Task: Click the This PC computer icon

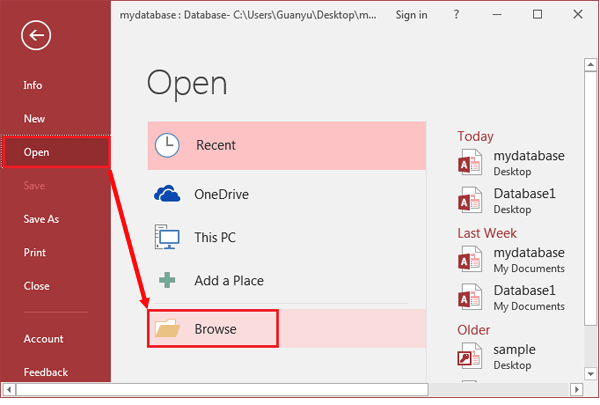Action: click(x=167, y=237)
